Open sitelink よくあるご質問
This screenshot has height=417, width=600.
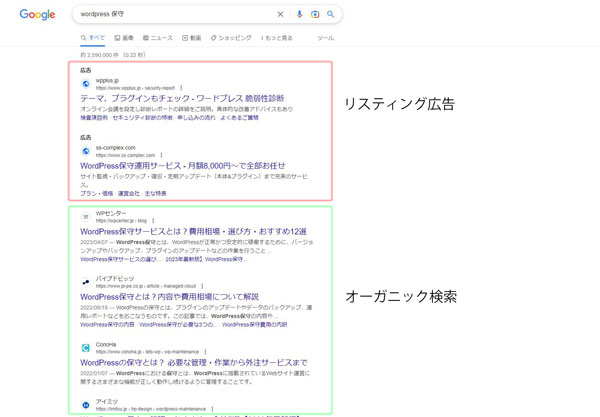pyautogui.click(x=239, y=117)
